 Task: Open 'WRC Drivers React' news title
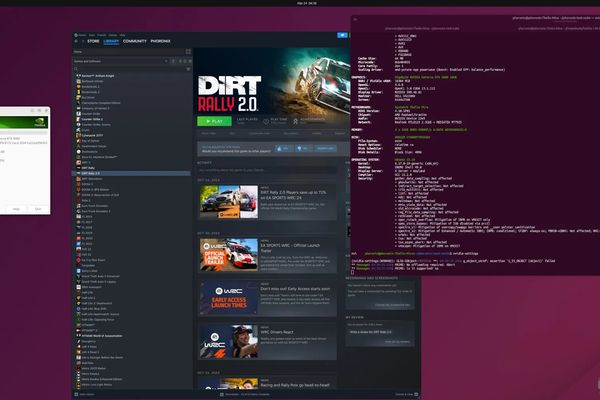[x=277, y=332]
